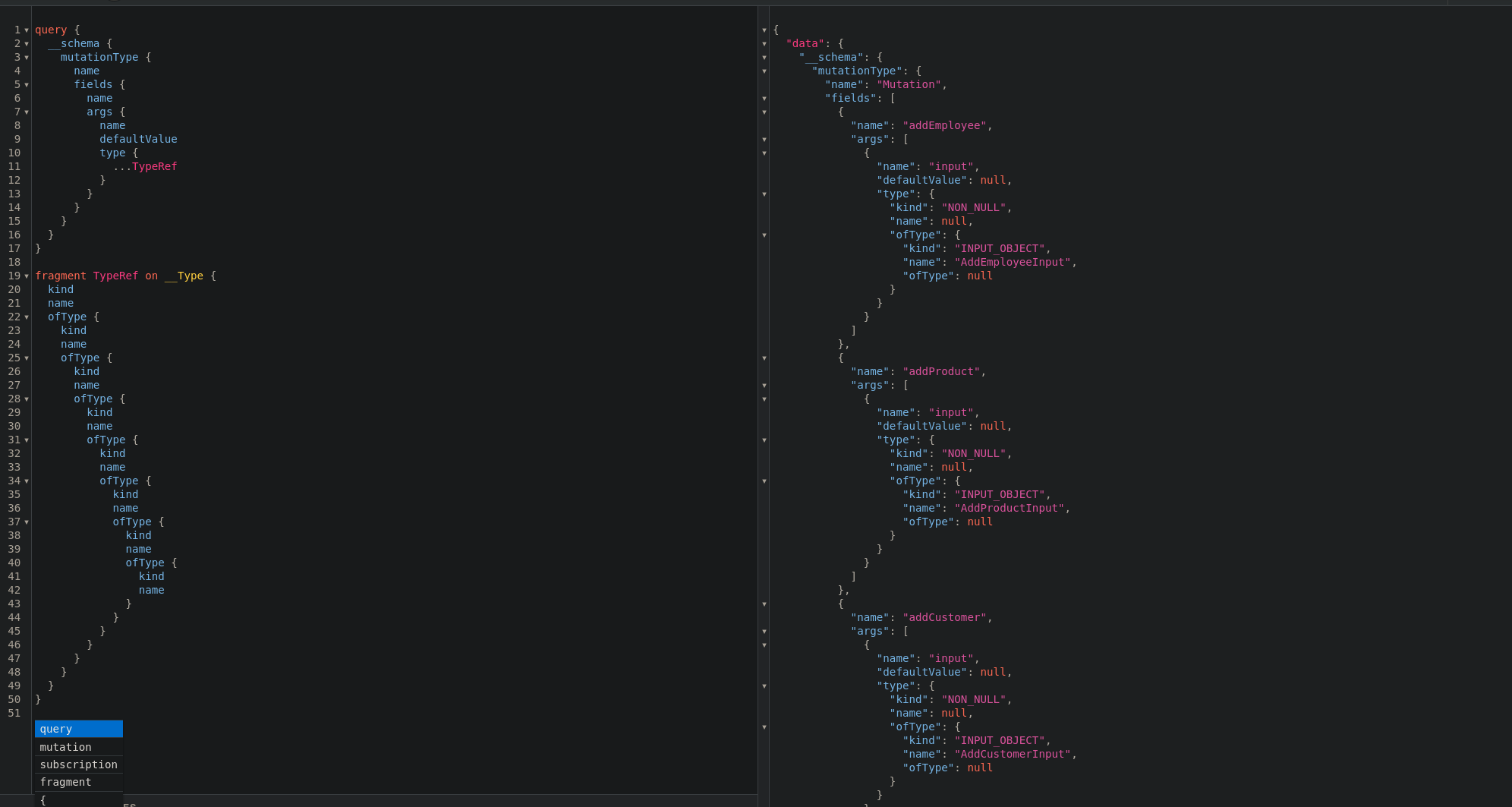Select "subscription" from the autocomplete popup
Screen dimensions: 1512x807
pos(78,764)
